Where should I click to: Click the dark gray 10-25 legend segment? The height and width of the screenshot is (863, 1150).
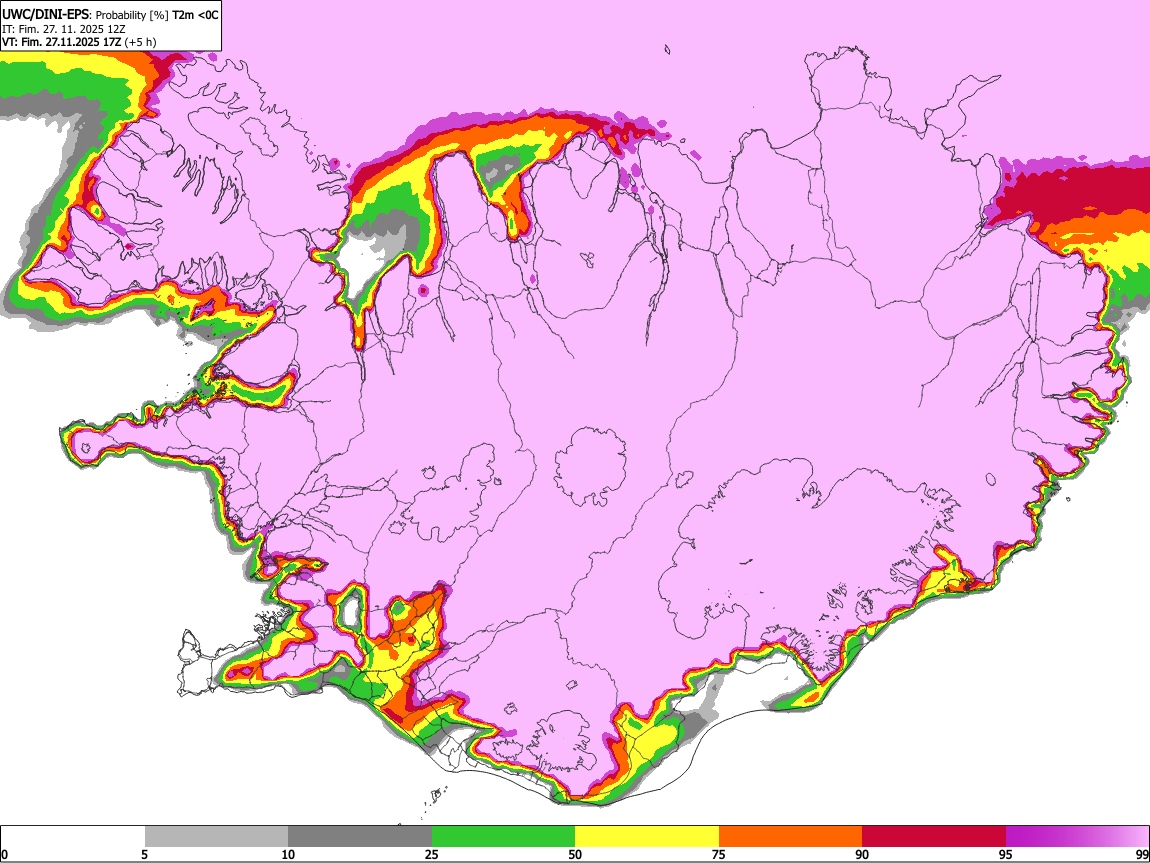tap(360, 837)
